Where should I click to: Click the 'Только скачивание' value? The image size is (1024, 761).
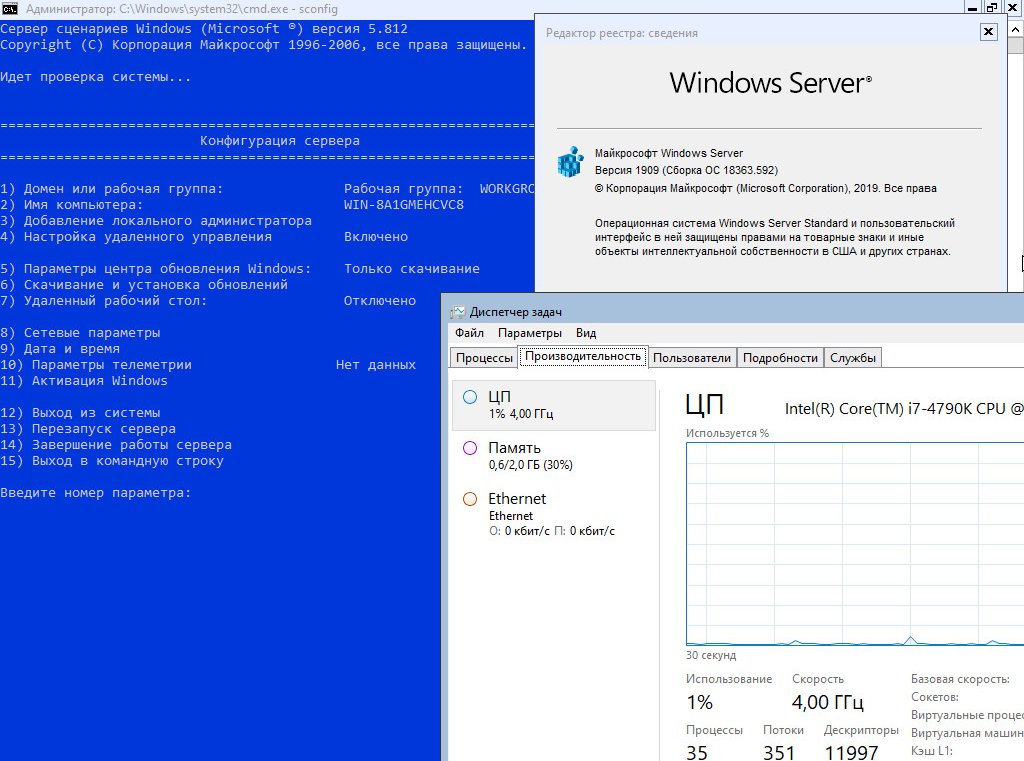pyautogui.click(x=411, y=269)
